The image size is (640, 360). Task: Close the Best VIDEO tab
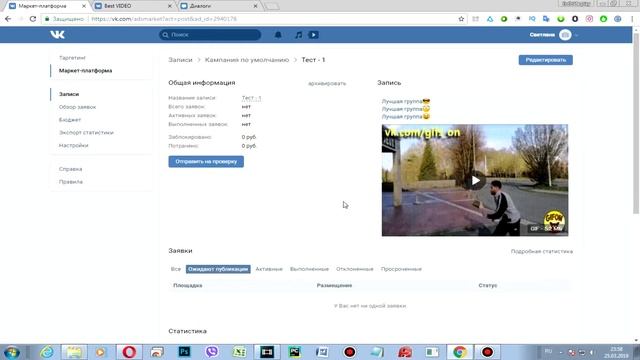coord(170,6)
